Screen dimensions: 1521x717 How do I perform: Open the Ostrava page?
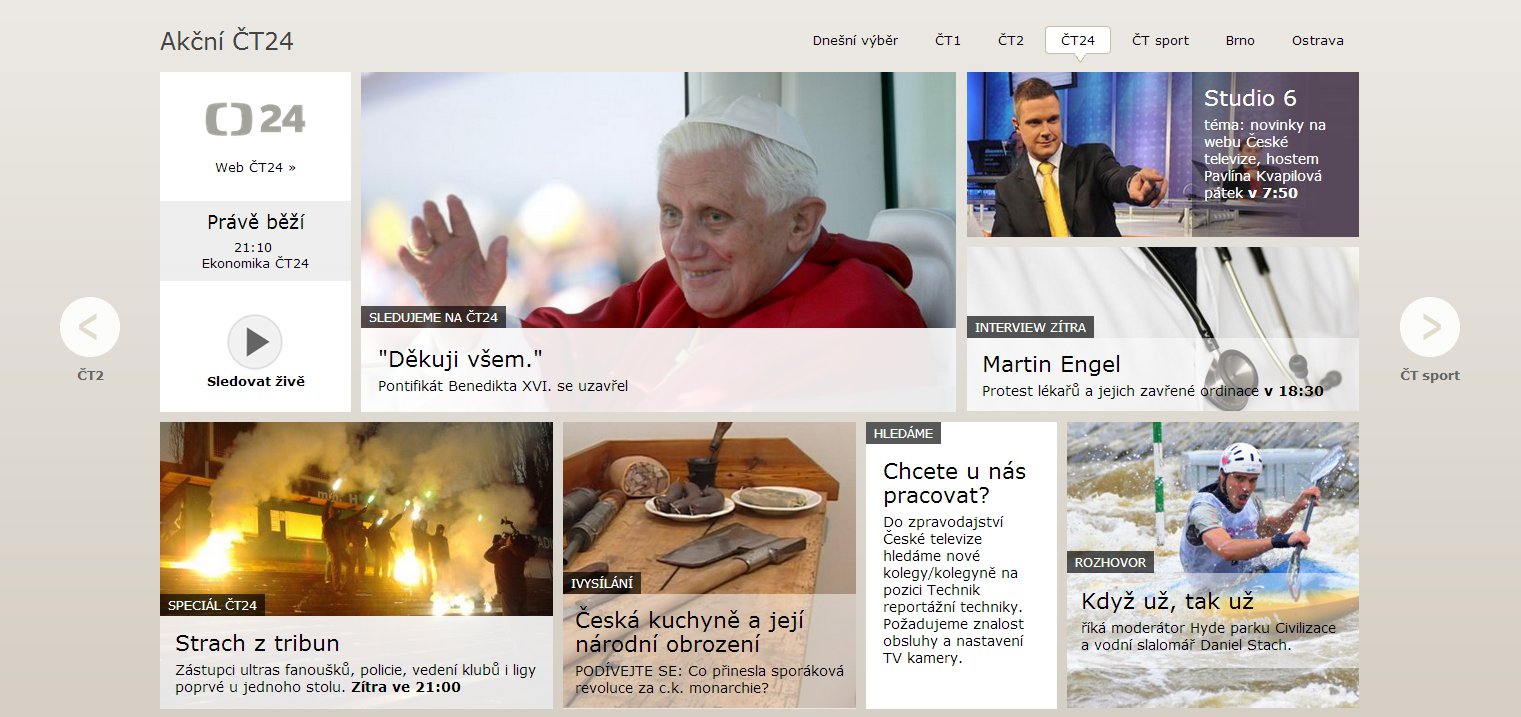1317,40
